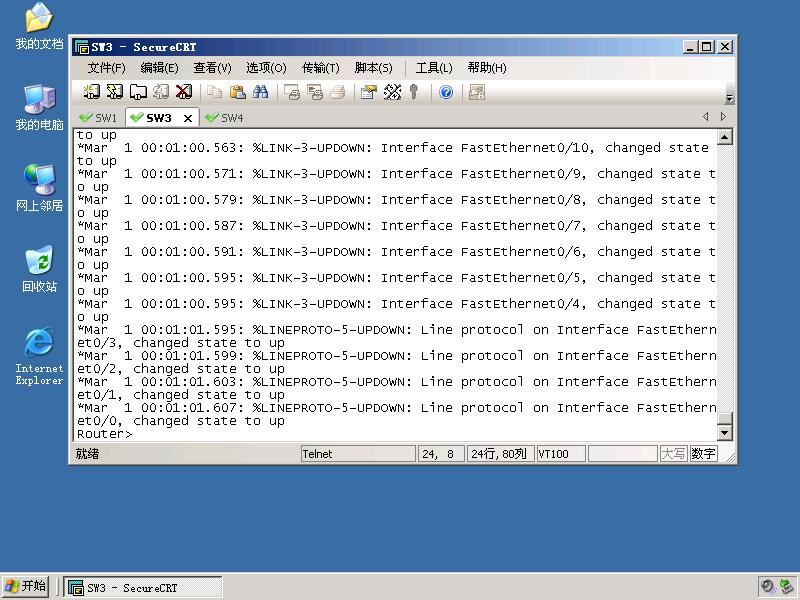Open the 查看(V) menu
This screenshot has height=600, width=800.
pos(212,68)
